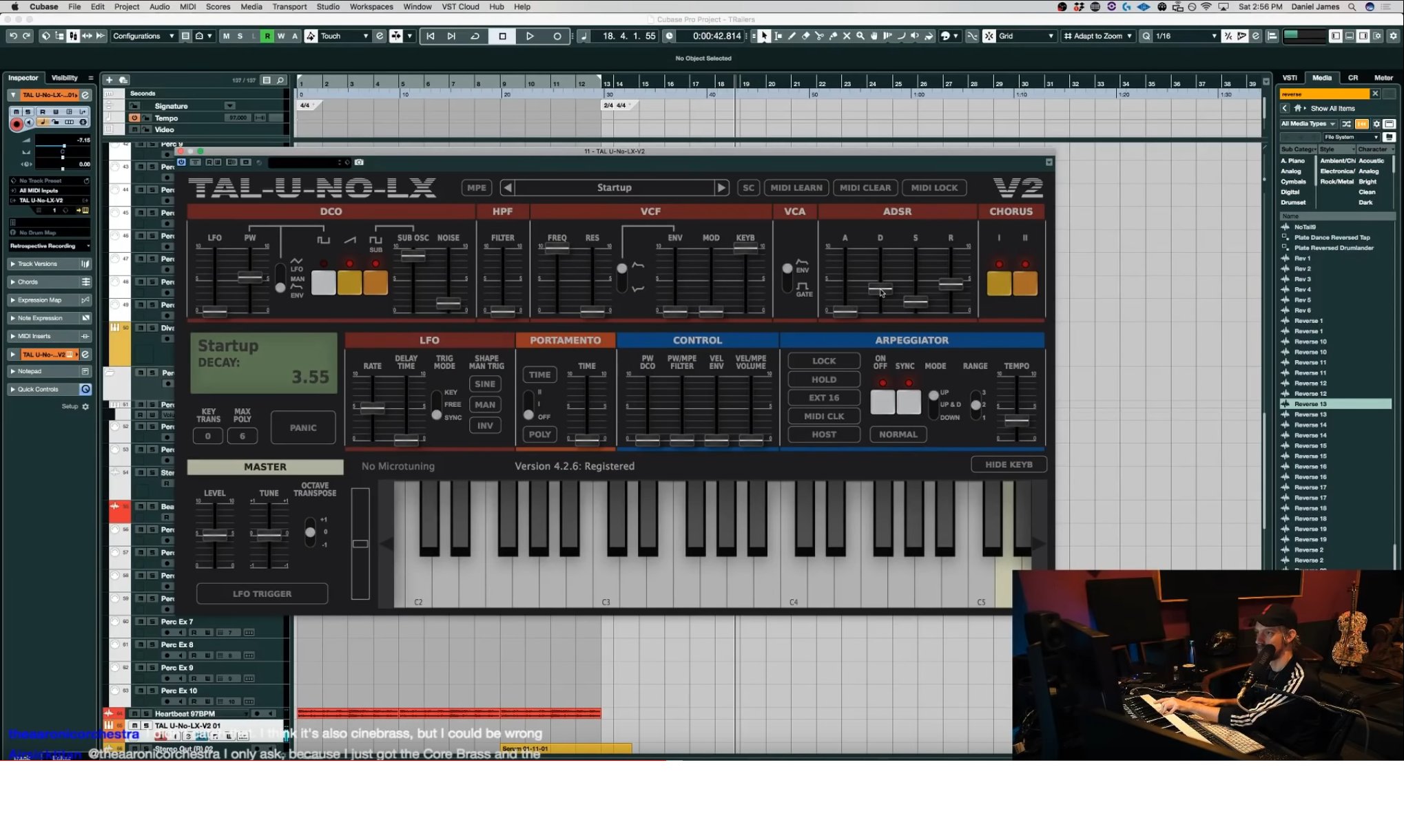The width and height of the screenshot is (1404, 840).
Task: Click the transport Play button
Action: tap(530, 36)
